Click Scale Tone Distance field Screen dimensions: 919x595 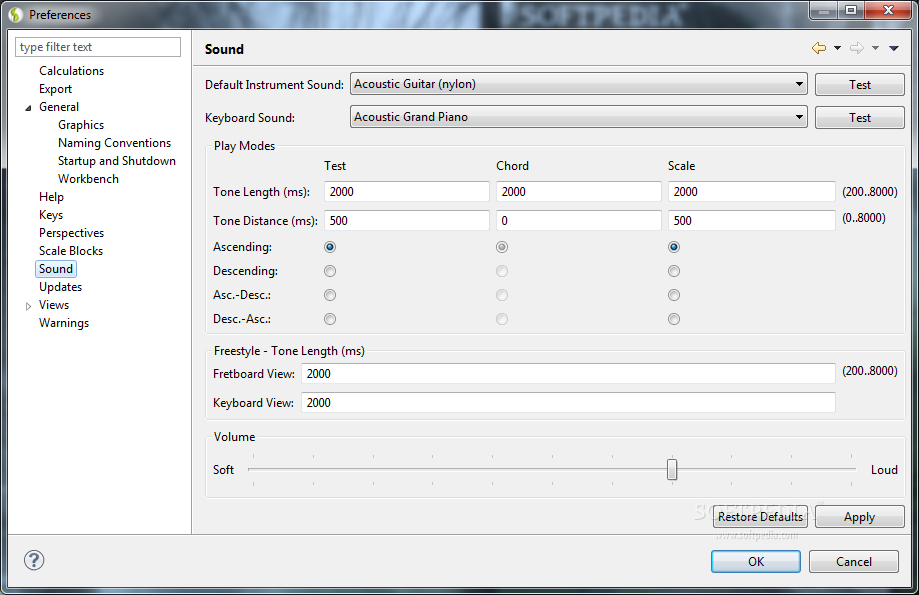pos(752,220)
